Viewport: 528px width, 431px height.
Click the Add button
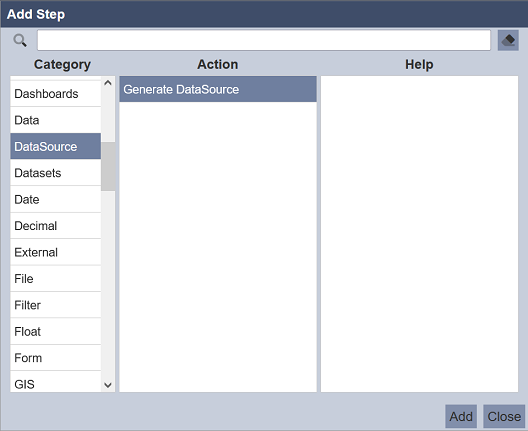pos(461,417)
